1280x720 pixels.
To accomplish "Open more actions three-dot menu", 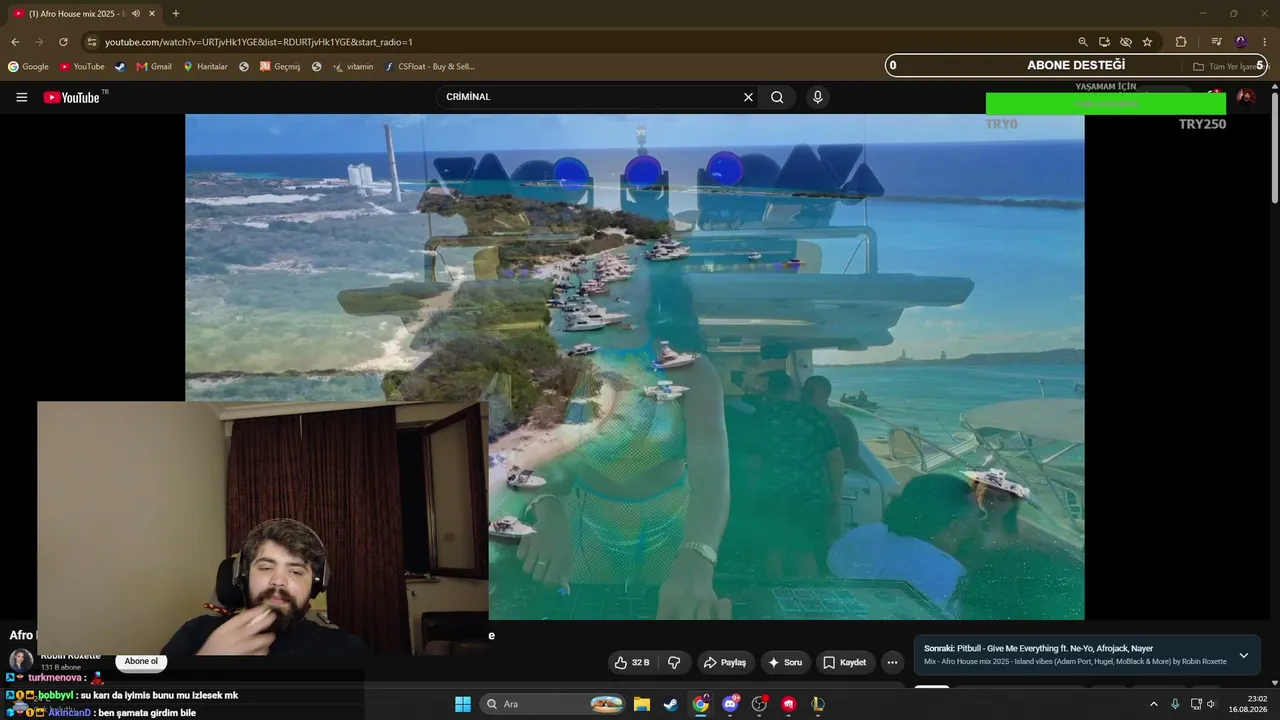I will pyautogui.click(x=893, y=662).
